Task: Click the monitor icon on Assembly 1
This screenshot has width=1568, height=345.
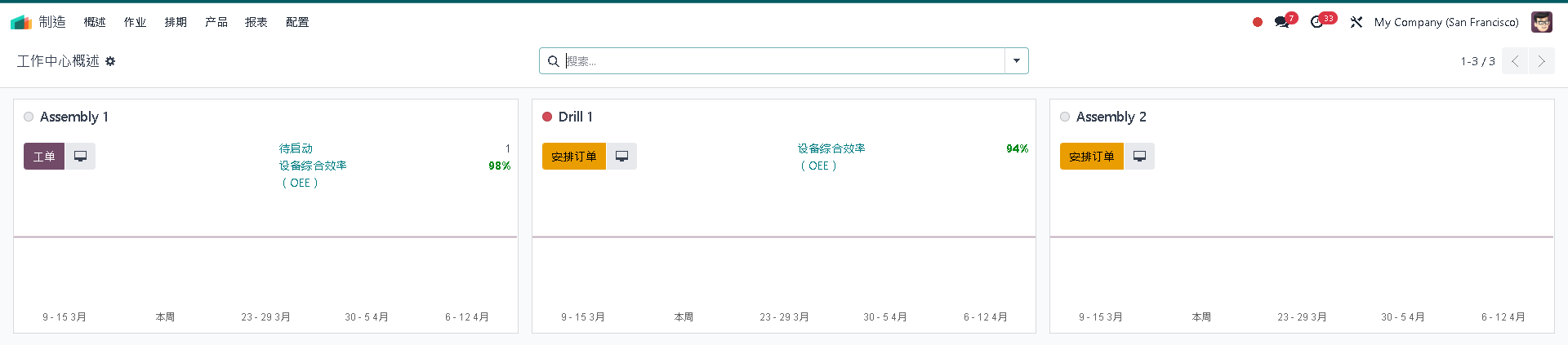Action: click(80, 157)
